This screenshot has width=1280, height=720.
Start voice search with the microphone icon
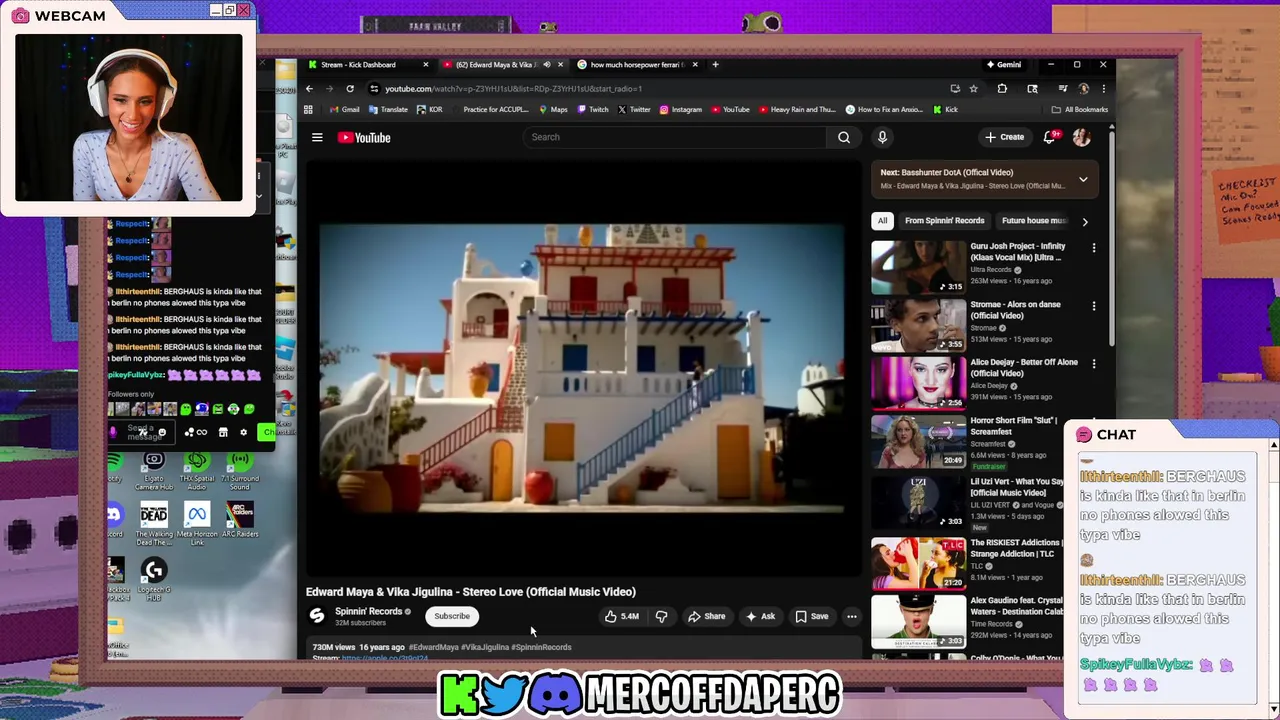(x=882, y=137)
